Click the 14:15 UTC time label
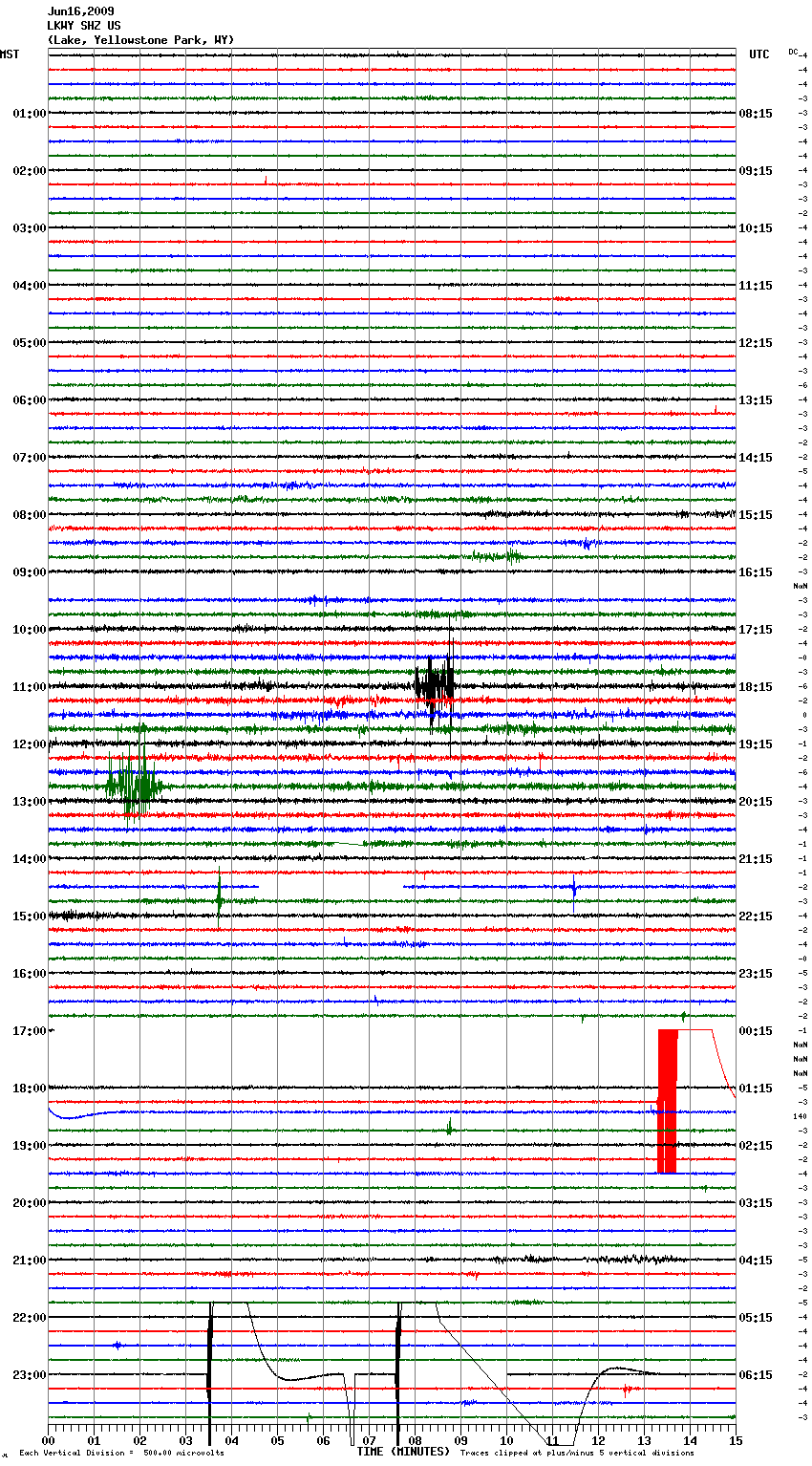Image resolution: width=812 pixels, height=1466 pixels. (x=756, y=458)
